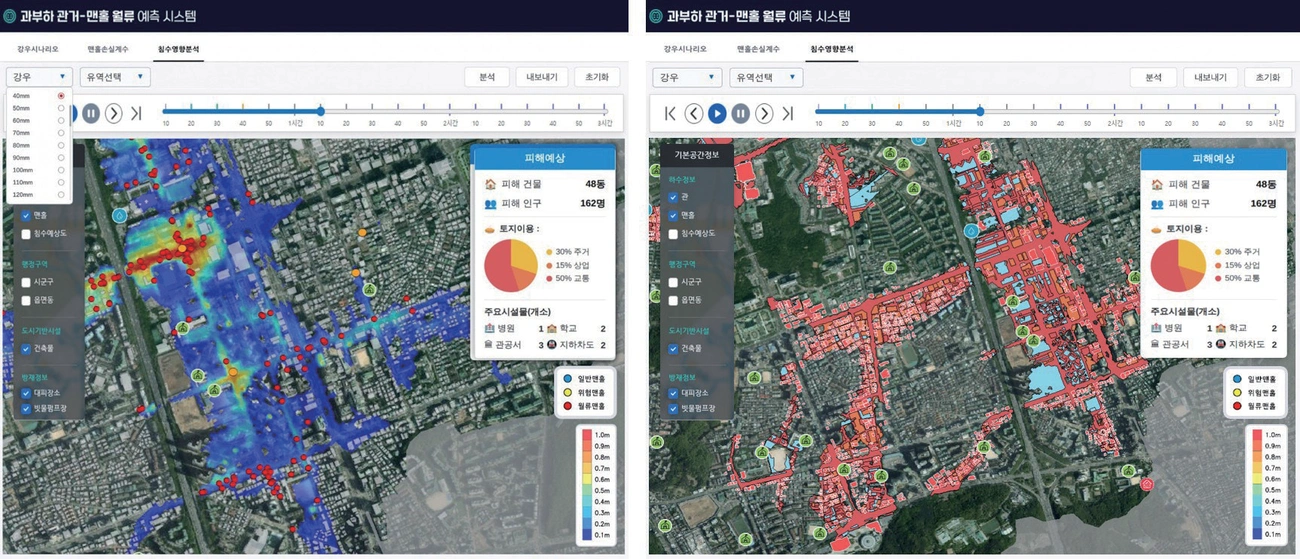
Task: Enable 읍면동 checkbox in right window
Action: point(673,300)
